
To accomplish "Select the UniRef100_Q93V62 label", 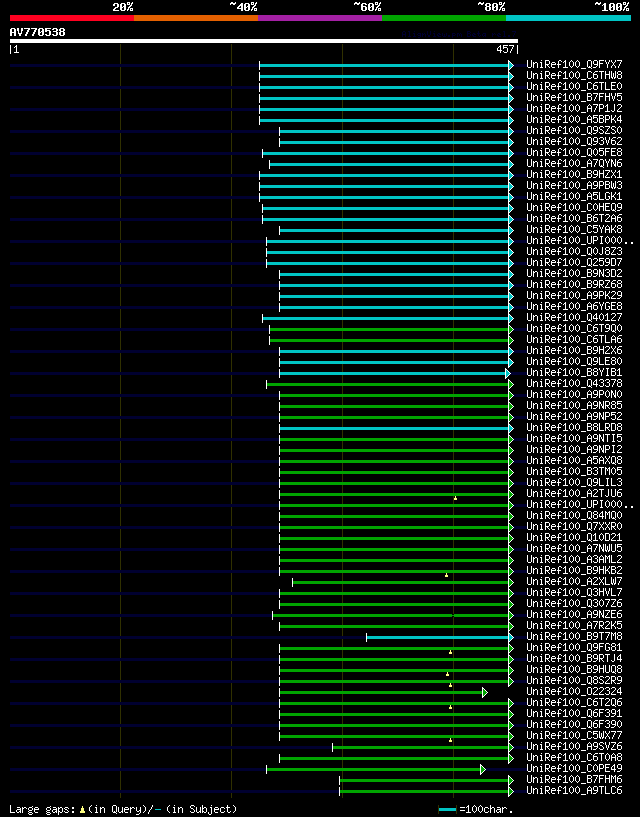I will [574, 141].
